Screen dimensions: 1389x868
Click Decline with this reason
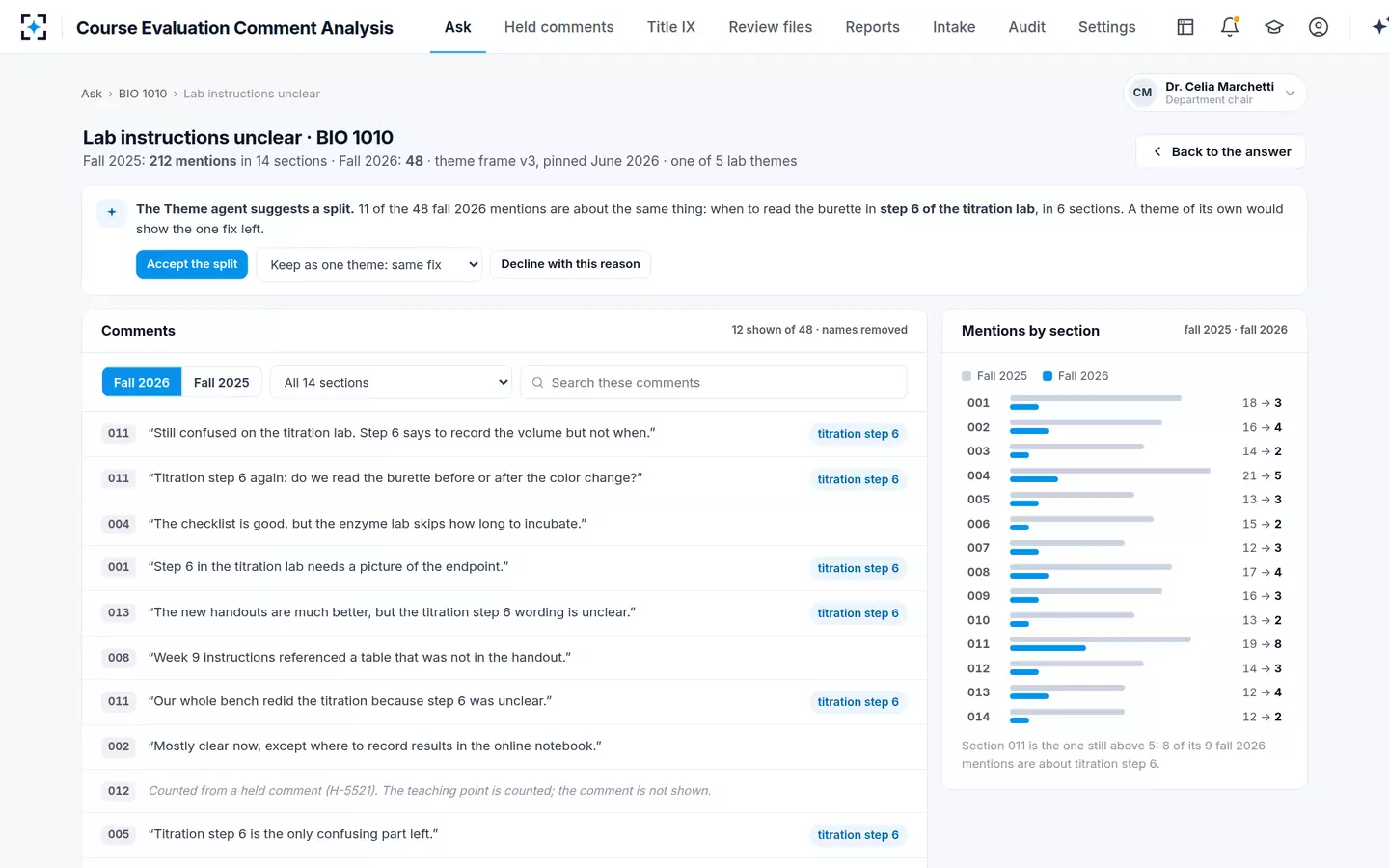(570, 264)
